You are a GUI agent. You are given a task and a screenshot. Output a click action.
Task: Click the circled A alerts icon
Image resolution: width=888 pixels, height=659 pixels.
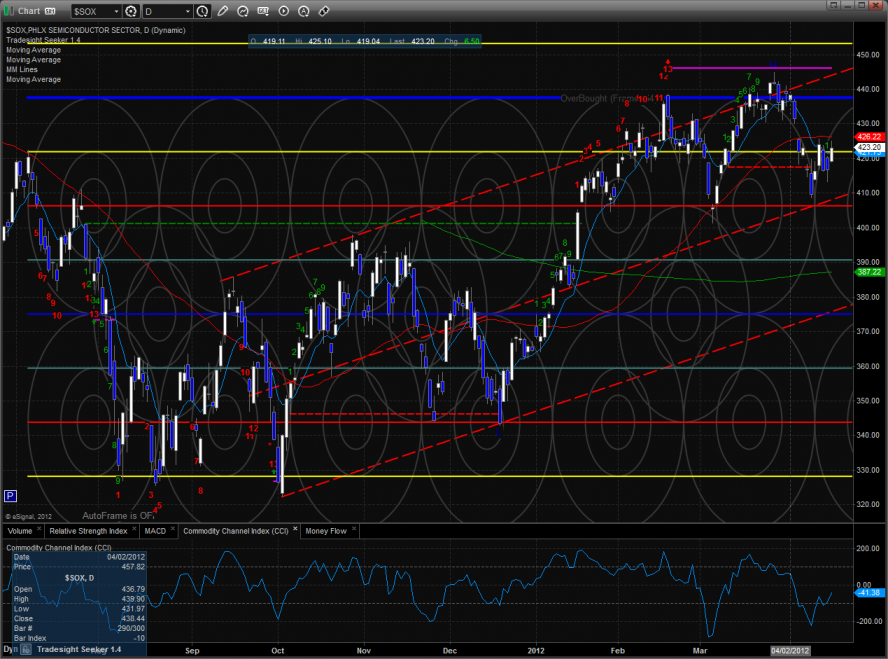tap(302, 12)
